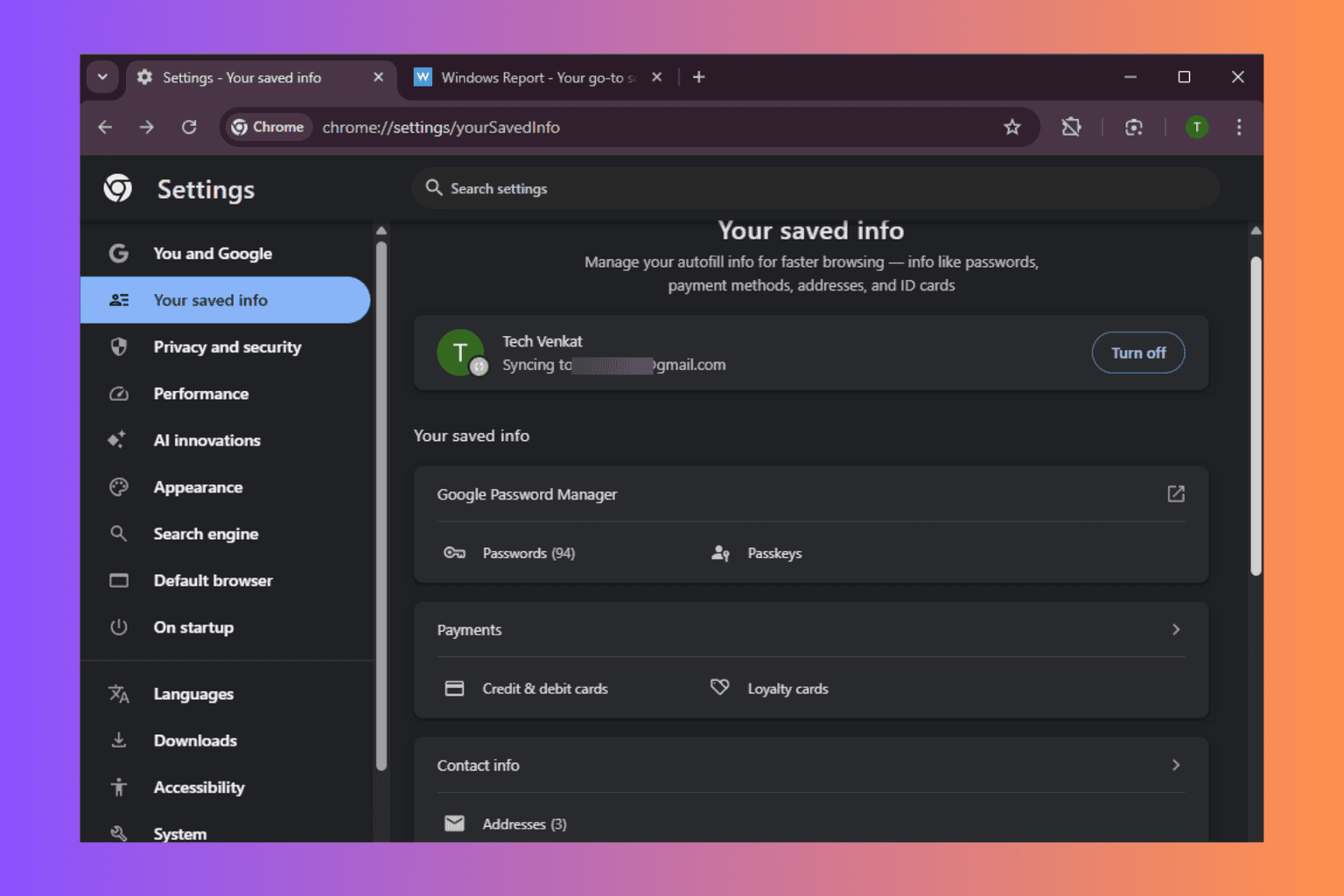Expand the Contact info chevron
Viewport: 1344px width, 896px height.
tap(1176, 766)
